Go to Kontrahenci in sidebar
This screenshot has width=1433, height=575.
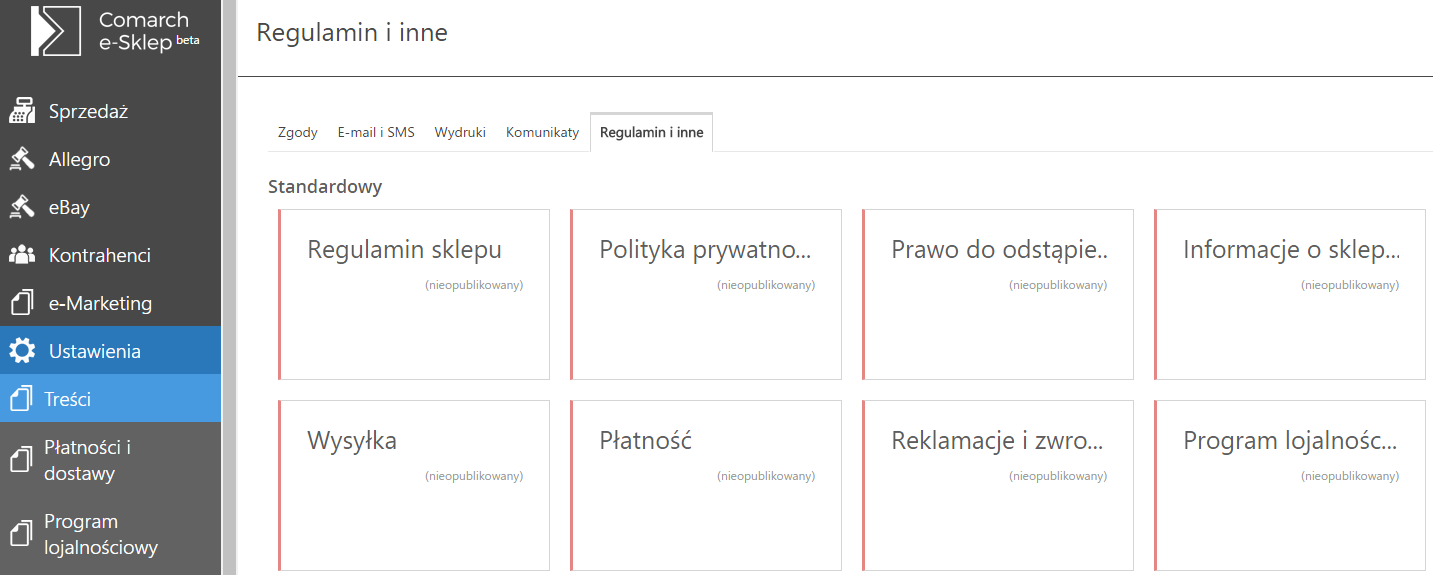coord(110,255)
